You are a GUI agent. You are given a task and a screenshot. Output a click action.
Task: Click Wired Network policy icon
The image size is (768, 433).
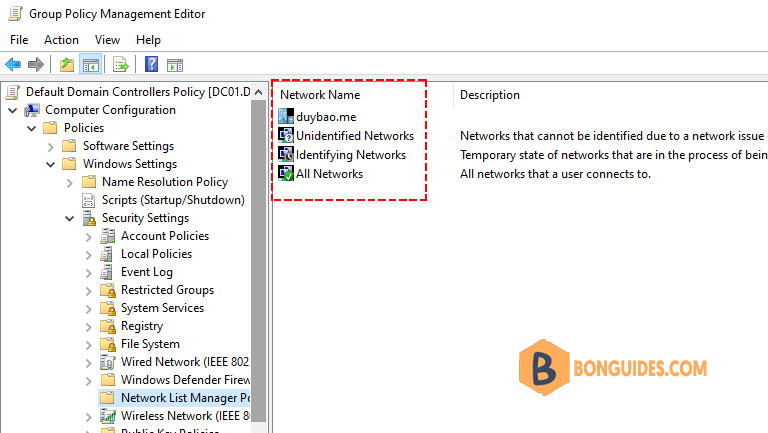point(108,362)
